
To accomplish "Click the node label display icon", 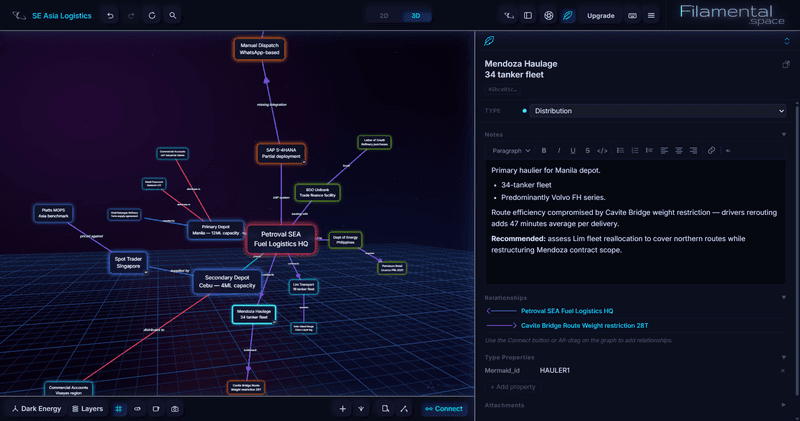I will pos(156,409).
